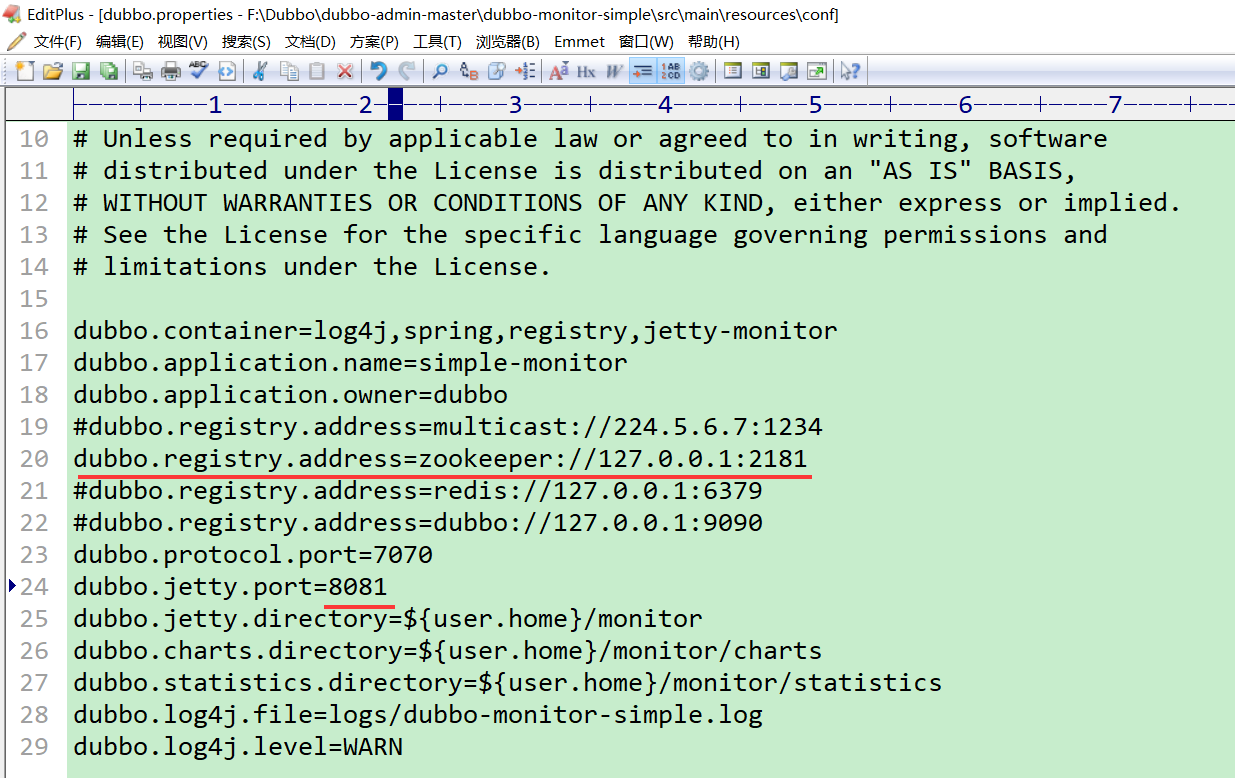Click the line 'dubbo.registry.address=zookeeper://127.0.0.1:2181'
The height and width of the screenshot is (778, 1235).
(x=440, y=459)
